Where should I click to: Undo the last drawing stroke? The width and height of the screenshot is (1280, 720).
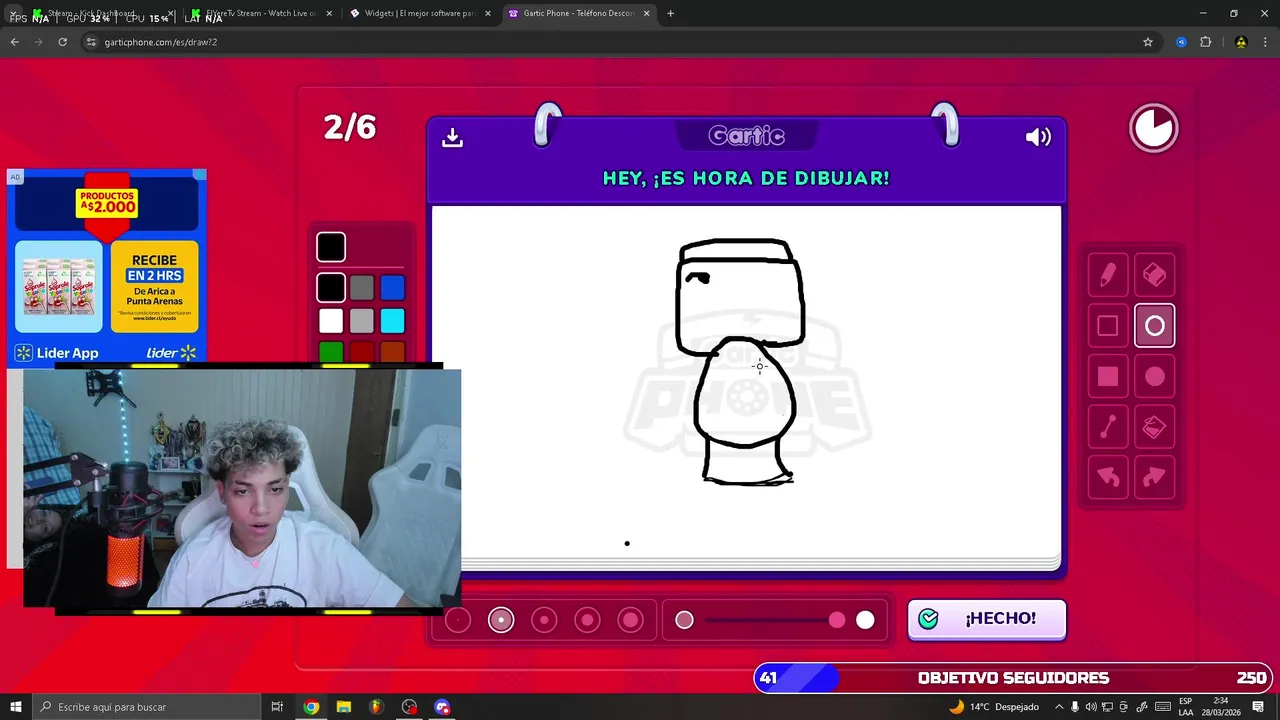click(x=1108, y=478)
